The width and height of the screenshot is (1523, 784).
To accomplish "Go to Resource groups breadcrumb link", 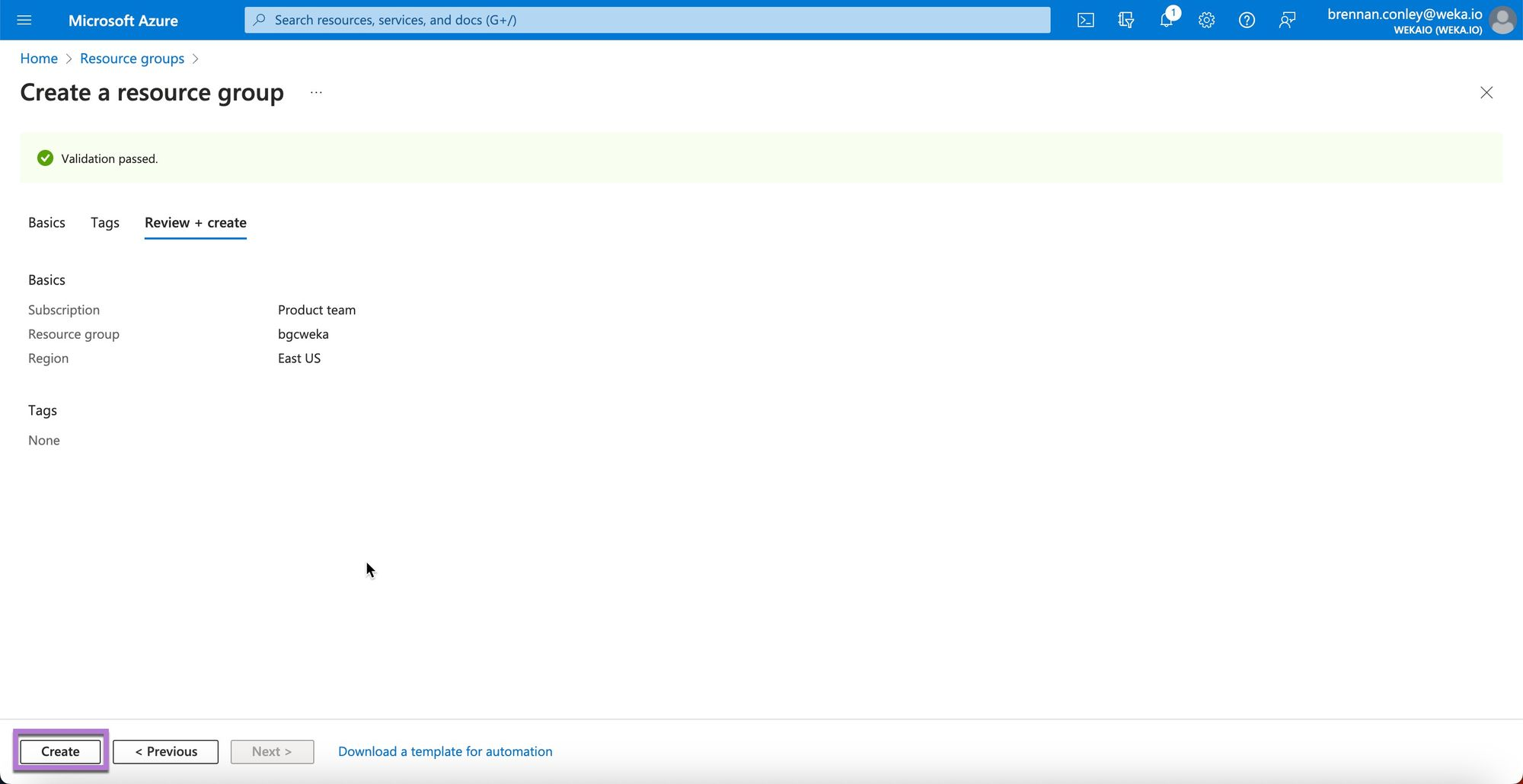I will [132, 59].
